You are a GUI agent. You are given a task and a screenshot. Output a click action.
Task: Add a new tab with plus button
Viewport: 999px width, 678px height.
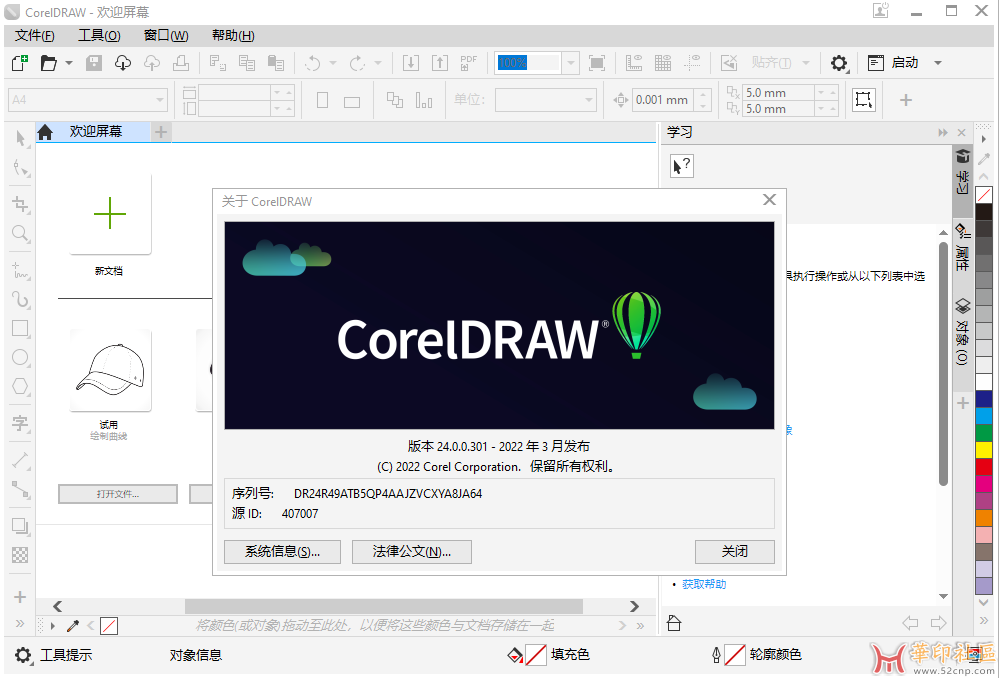(x=161, y=132)
